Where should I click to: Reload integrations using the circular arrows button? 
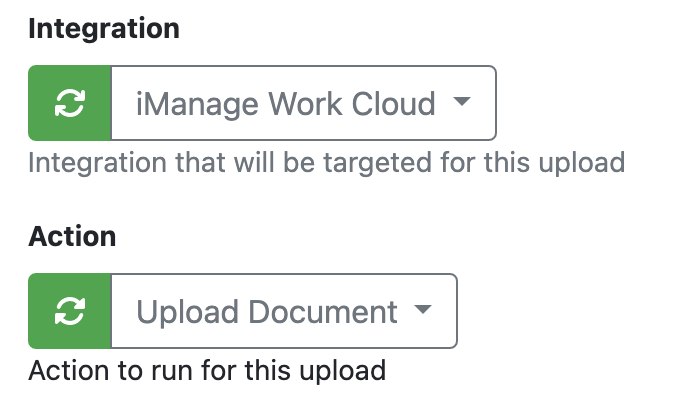click(x=69, y=103)
